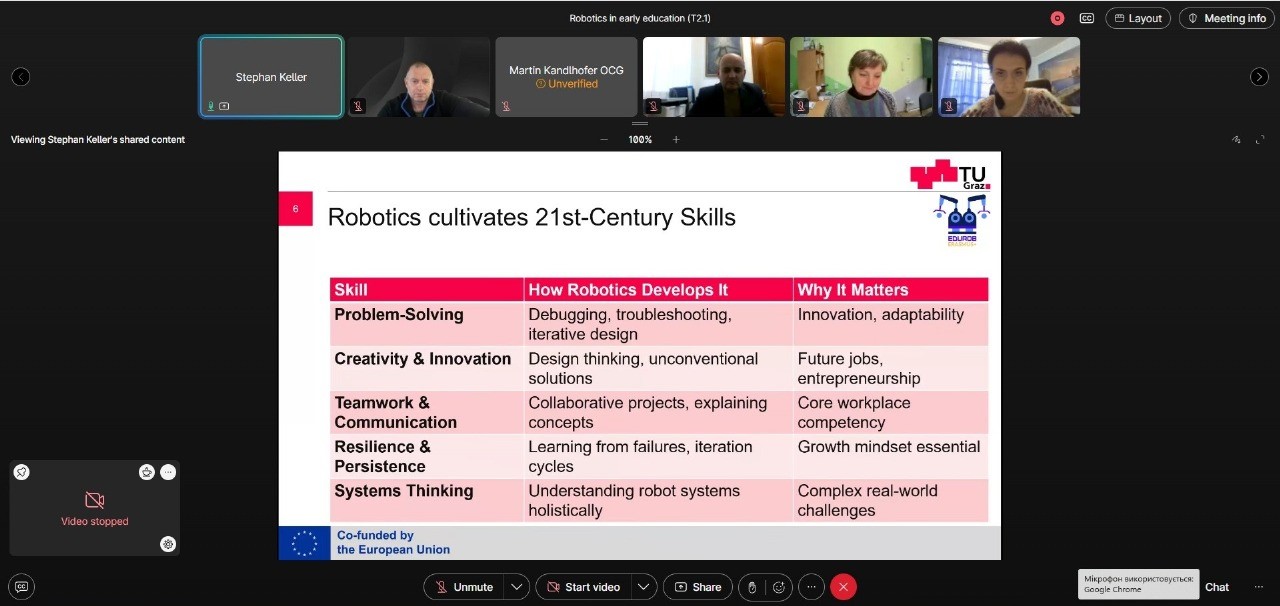Expand audio options arrow beside Unmute
Image resolution: width=1280 pixels, height=606 pixels.
pyautogui.click(x=516, y=587)
